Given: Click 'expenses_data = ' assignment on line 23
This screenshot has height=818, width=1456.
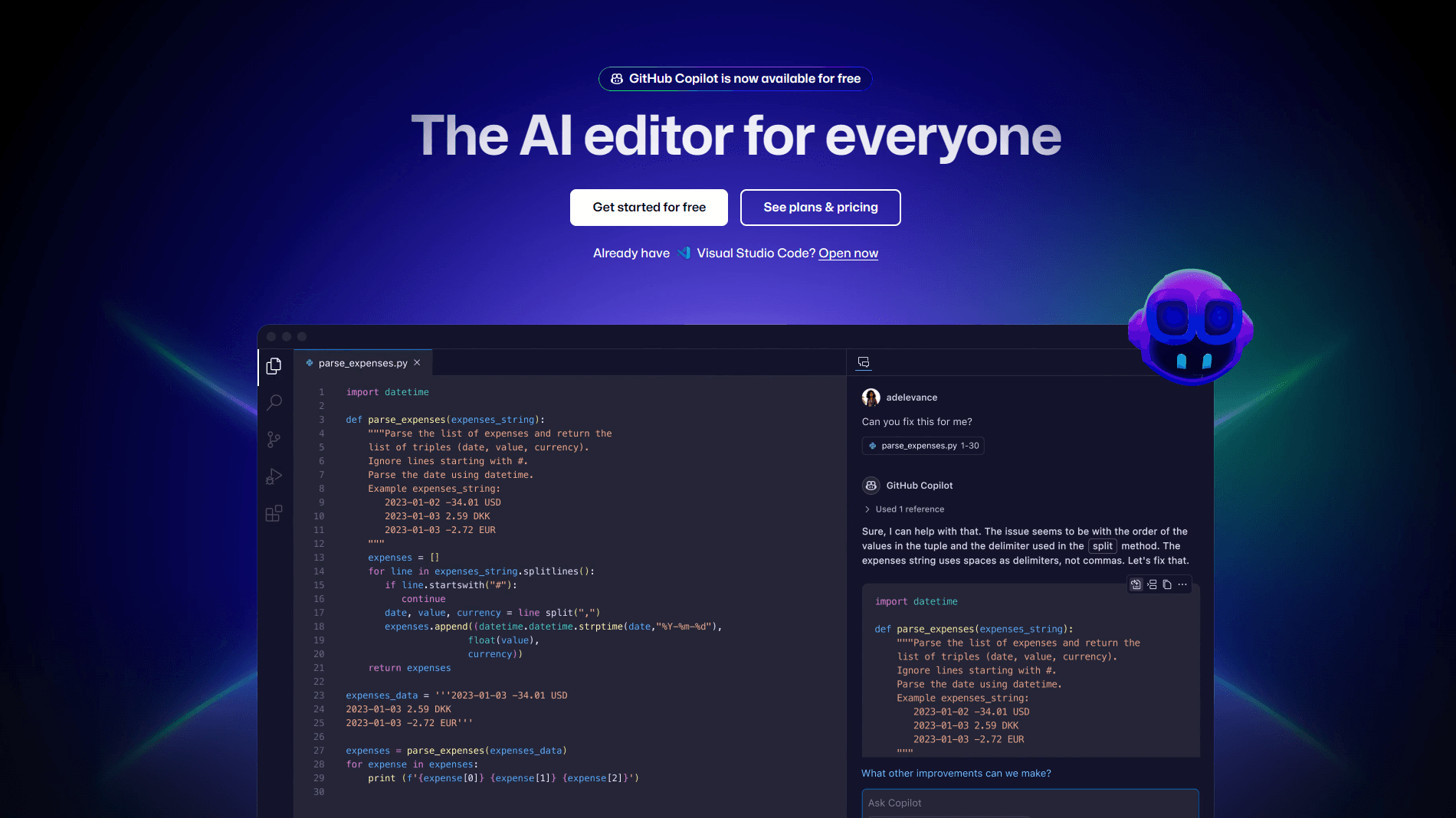Looking at the screenshot, I should coord(388,695).
